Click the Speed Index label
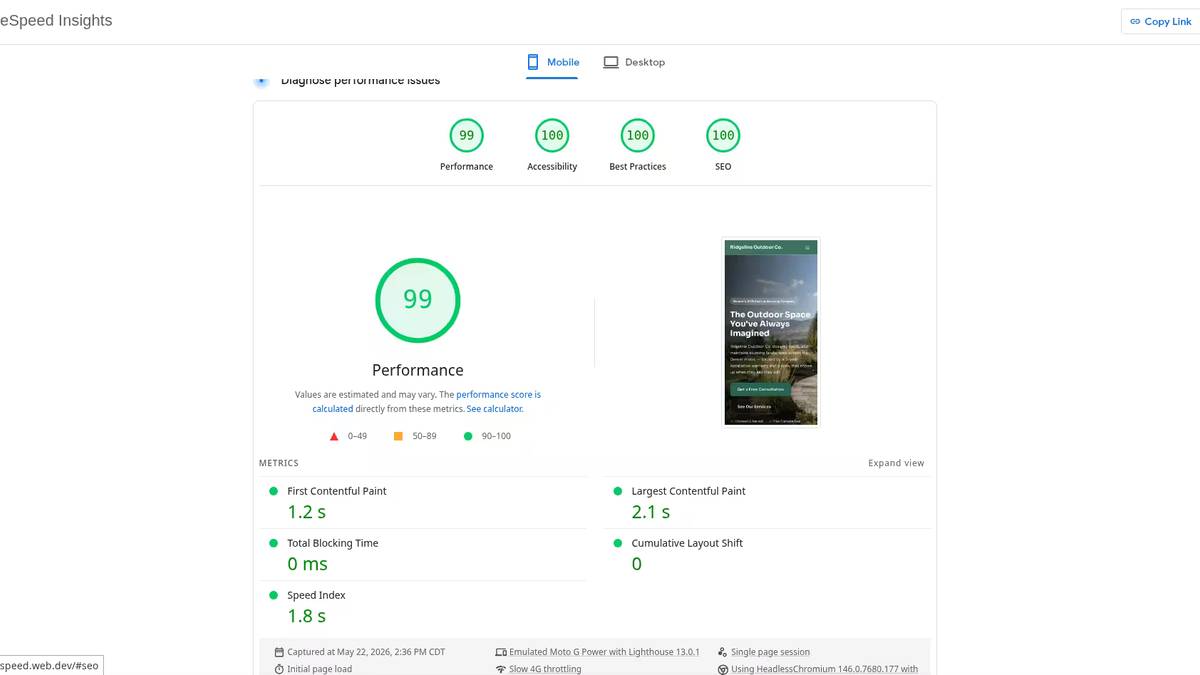 [x=316, y=595]
